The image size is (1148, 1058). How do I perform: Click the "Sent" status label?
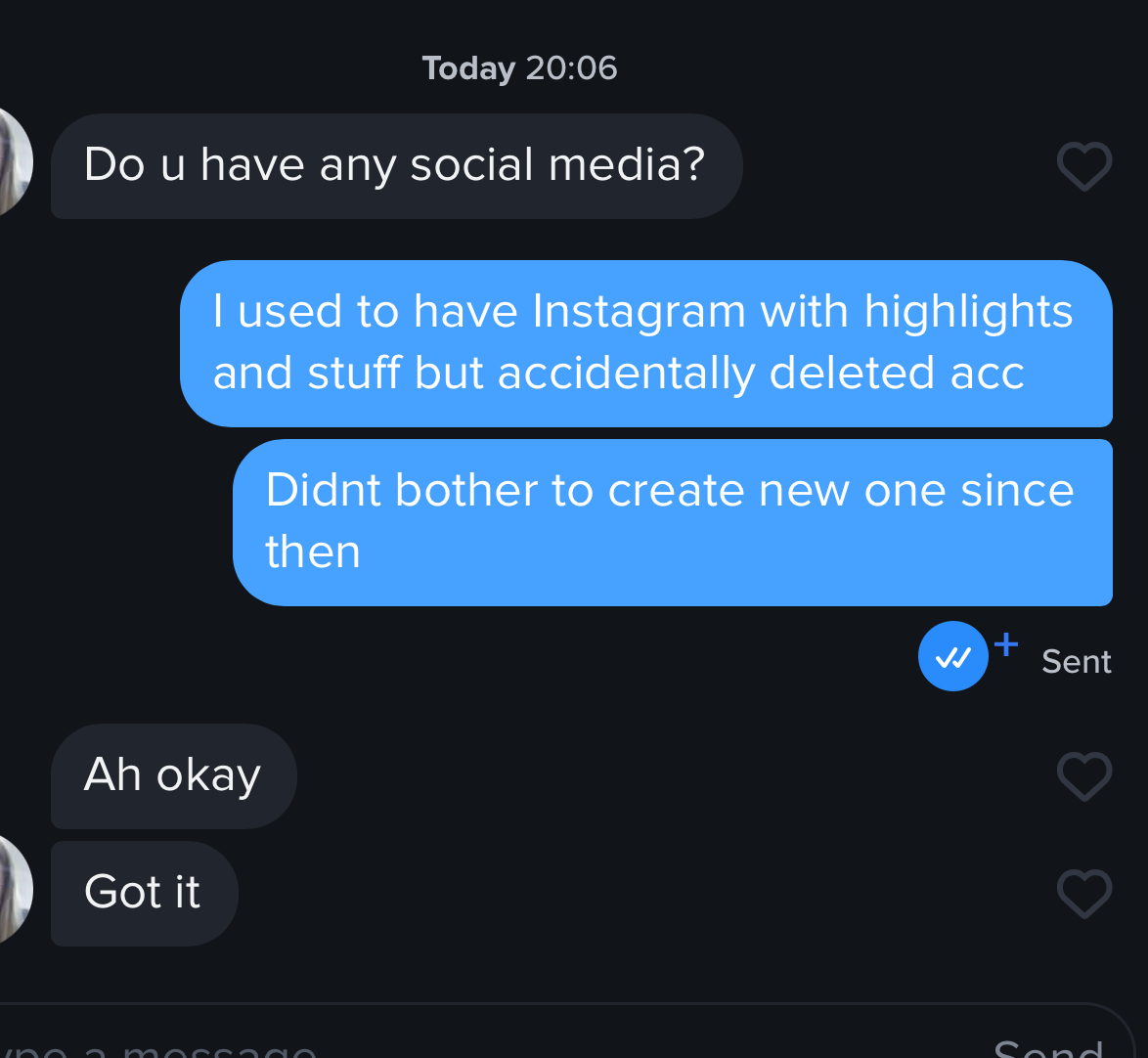coord(1077,662)
